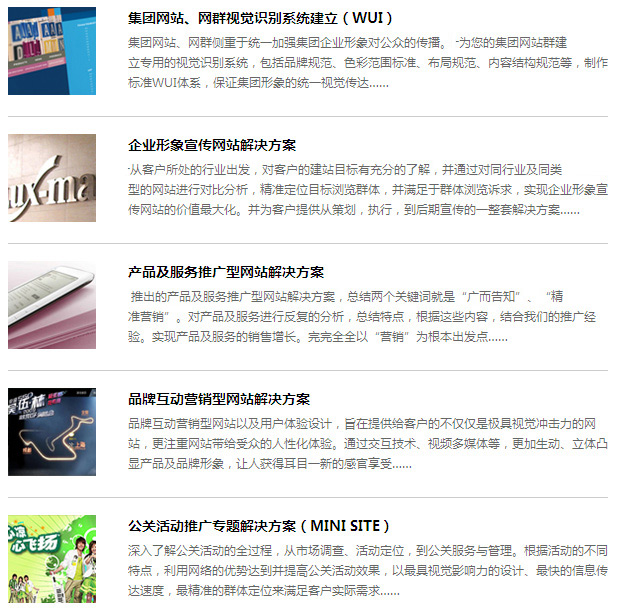
Task: Click the ellipsis after 耳目一新的感官享受
Action: [402, 467]
